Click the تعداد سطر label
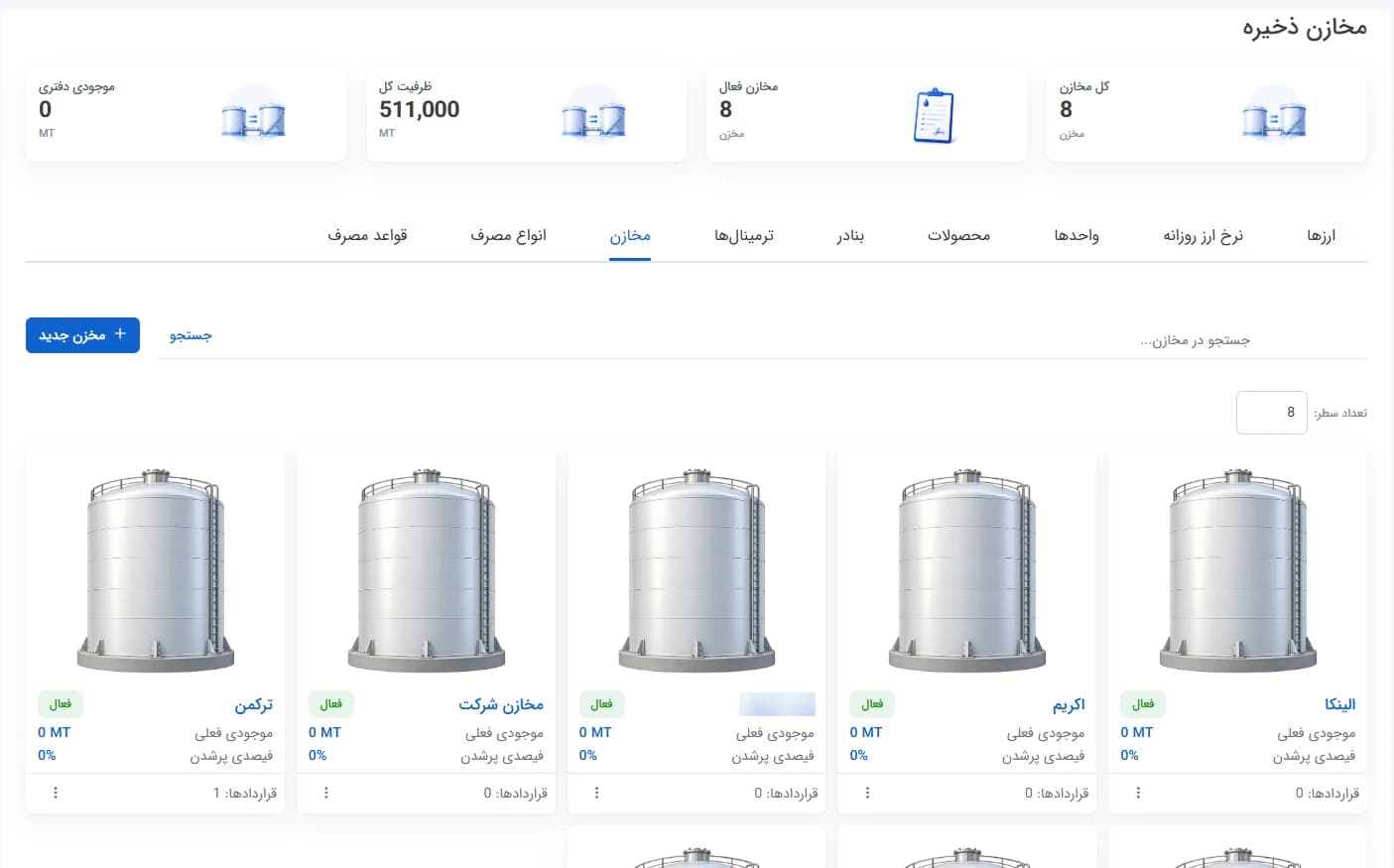The width and height of the screenshot is (1394, 868). tap(1340, 413)
